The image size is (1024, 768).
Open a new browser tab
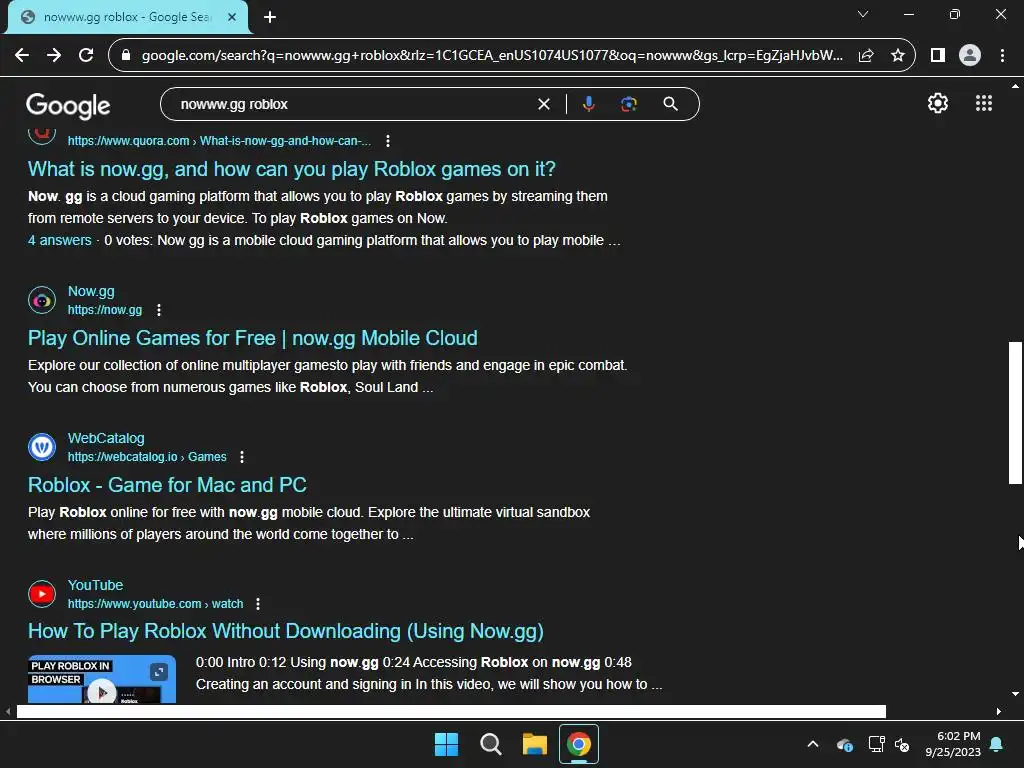pos(270,17)
